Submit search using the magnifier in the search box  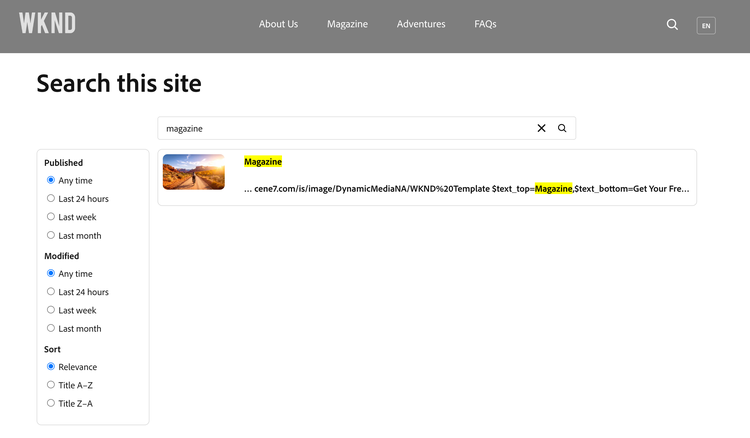(x=562, y=128)
